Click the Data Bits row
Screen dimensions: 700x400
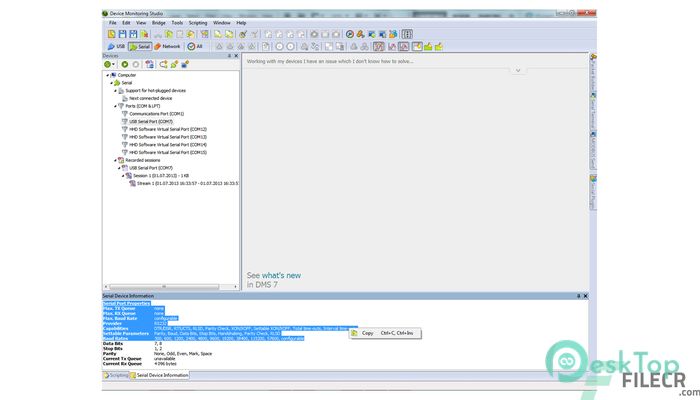pos(132,344)
